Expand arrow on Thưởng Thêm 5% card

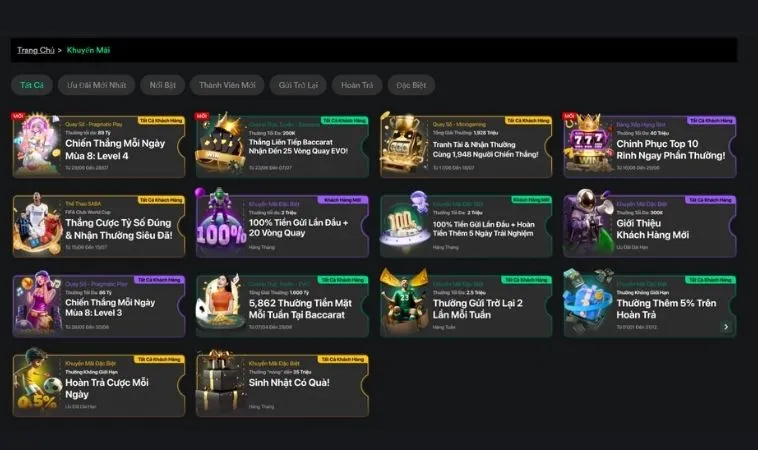[x=726, y=327]
